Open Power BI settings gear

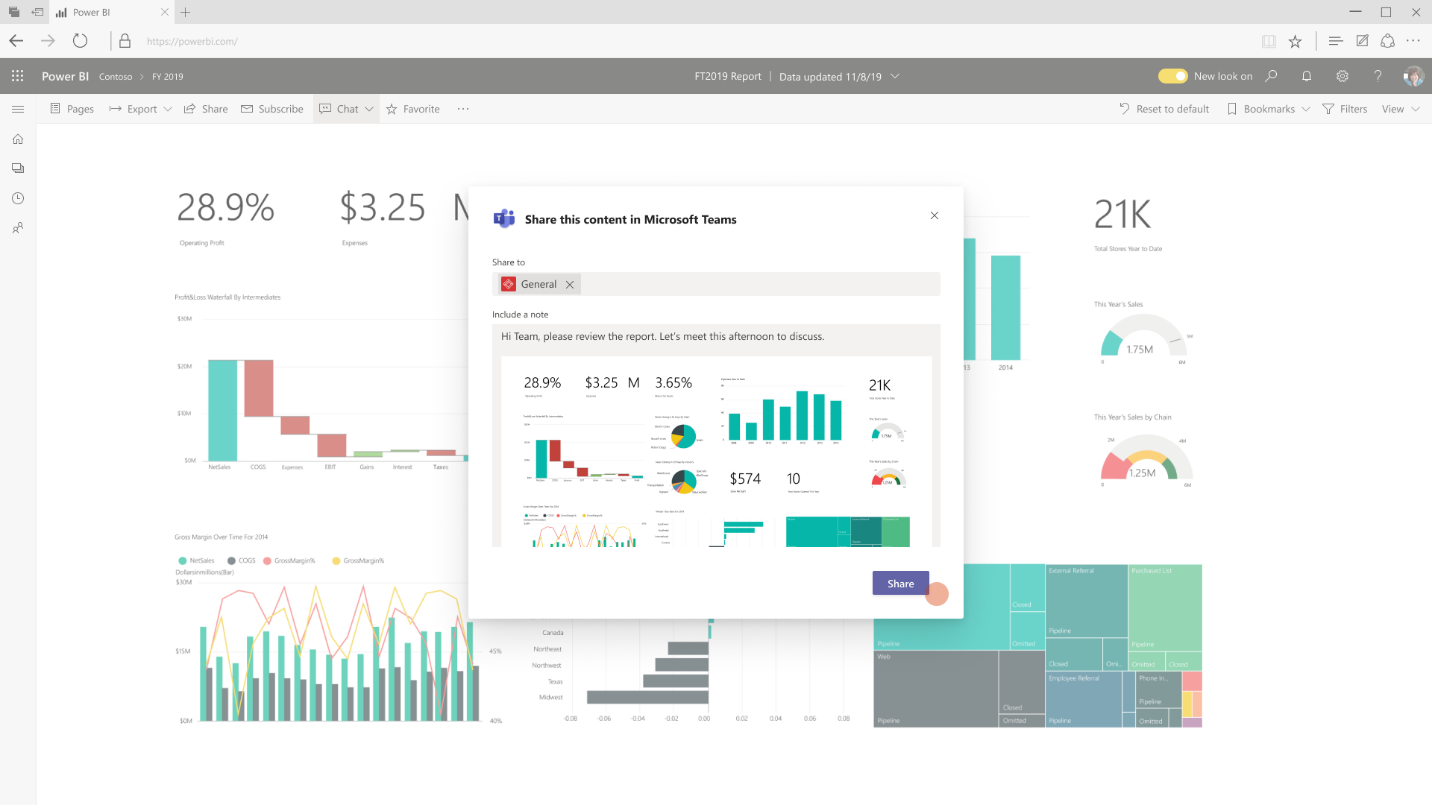[1343, 76]
